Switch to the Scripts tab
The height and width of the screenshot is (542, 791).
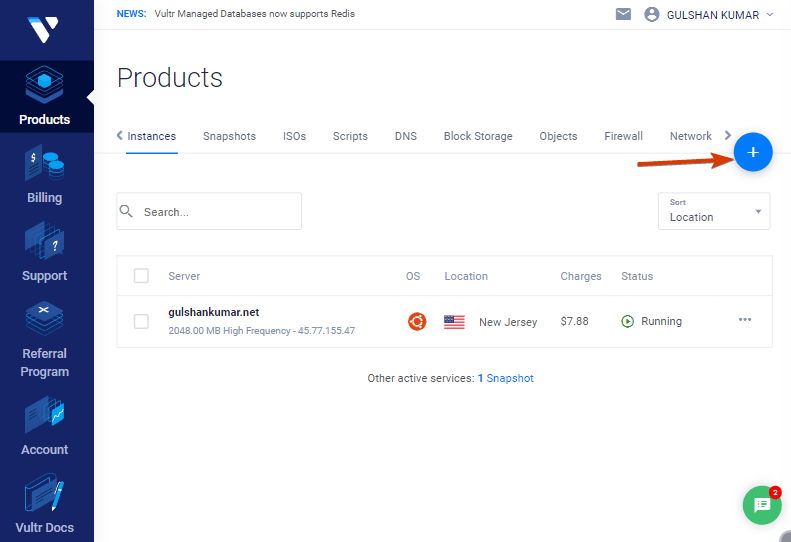tap(350, 136)
